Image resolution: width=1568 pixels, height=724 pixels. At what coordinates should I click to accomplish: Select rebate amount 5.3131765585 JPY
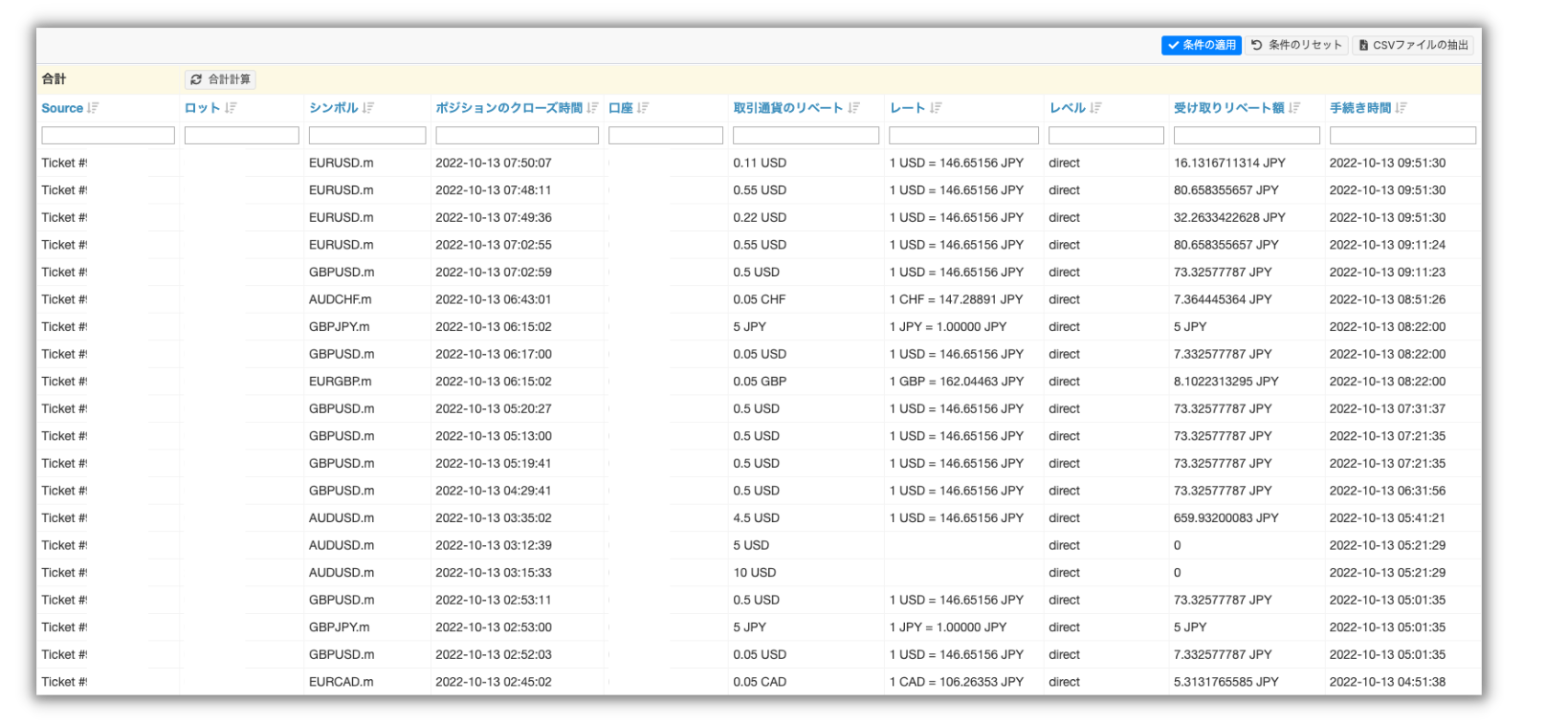point(1226,683)
